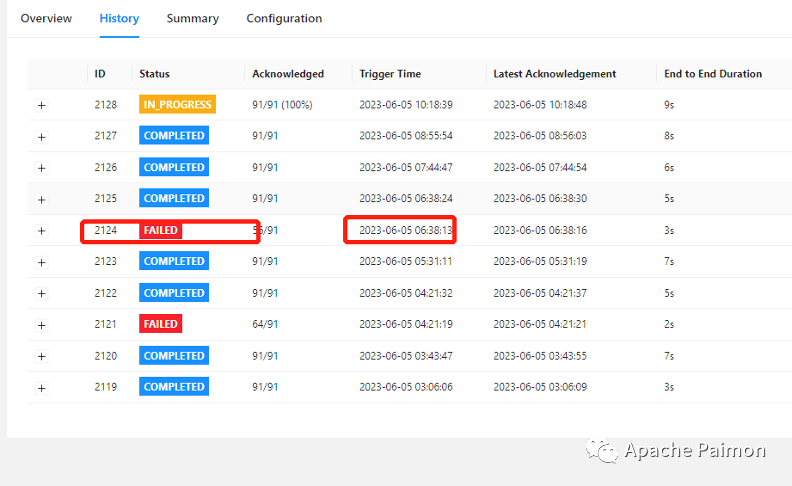Viewport: 792px width, 486px height.
Task: Click trigger time 2023-06-05 04:21:19
Action: [406, 324]
